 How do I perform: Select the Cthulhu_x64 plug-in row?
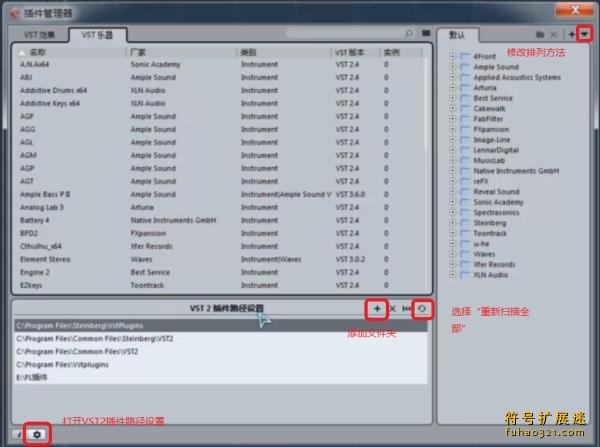[x=220, y=246]
